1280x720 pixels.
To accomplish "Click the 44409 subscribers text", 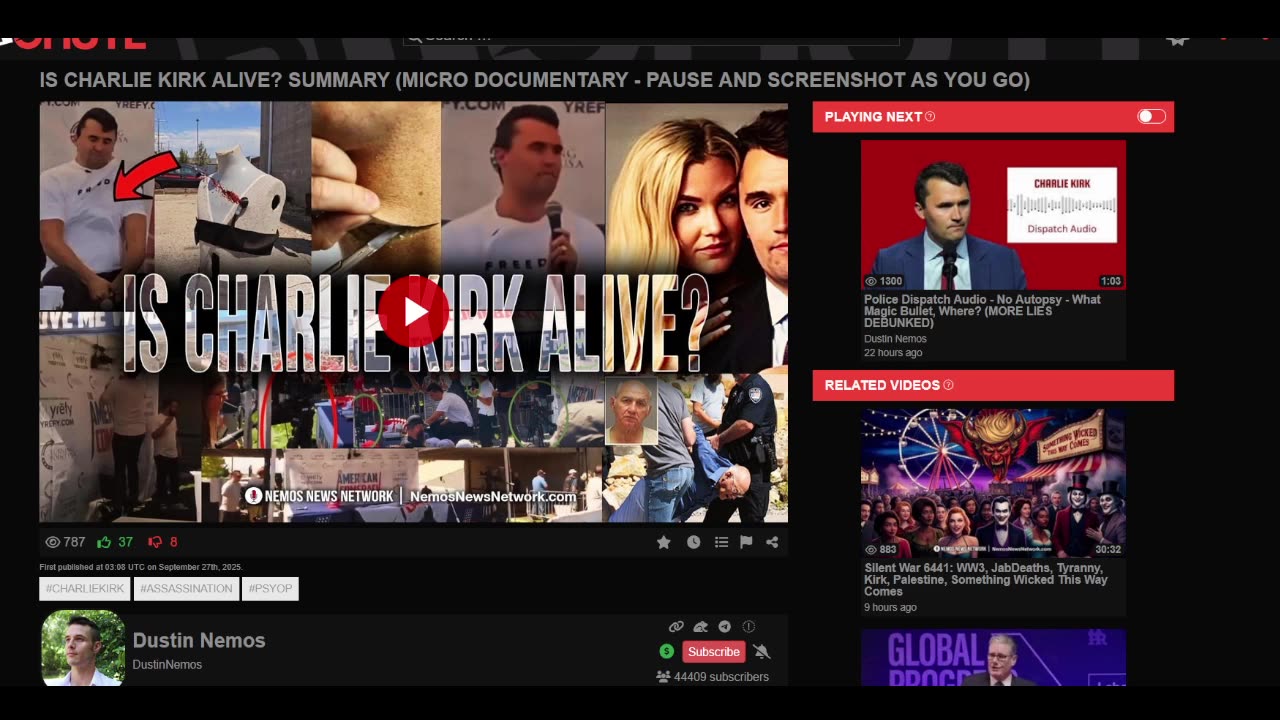I will [721, 677].
